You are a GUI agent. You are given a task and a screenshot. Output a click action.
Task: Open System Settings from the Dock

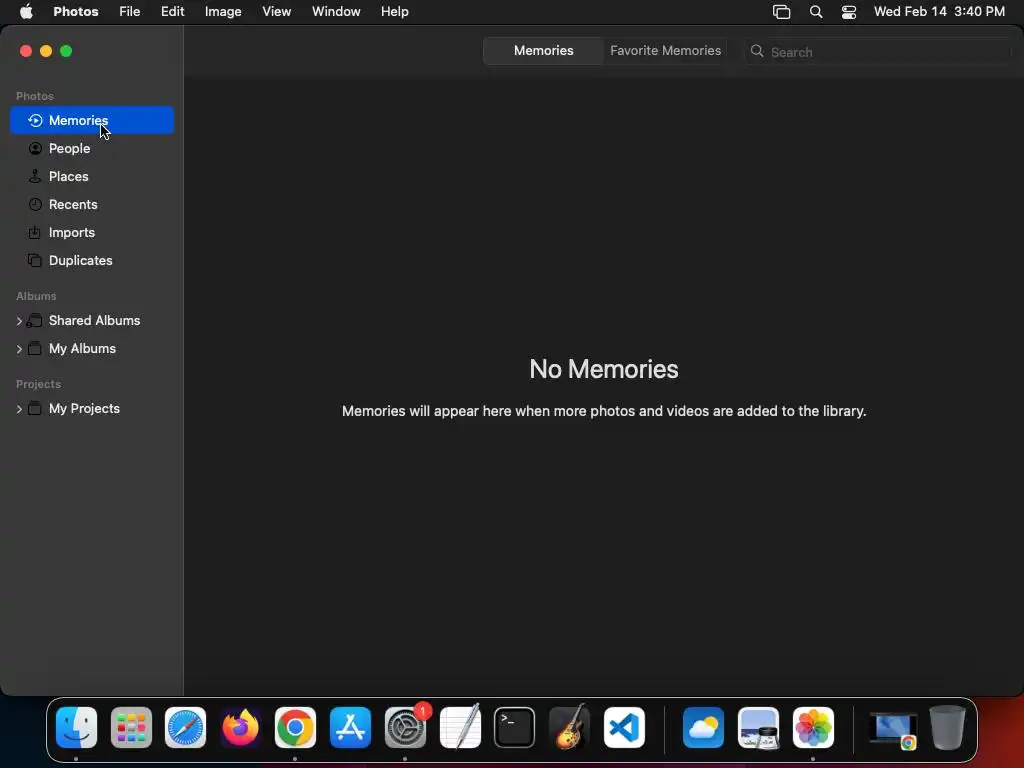point(405,728)
